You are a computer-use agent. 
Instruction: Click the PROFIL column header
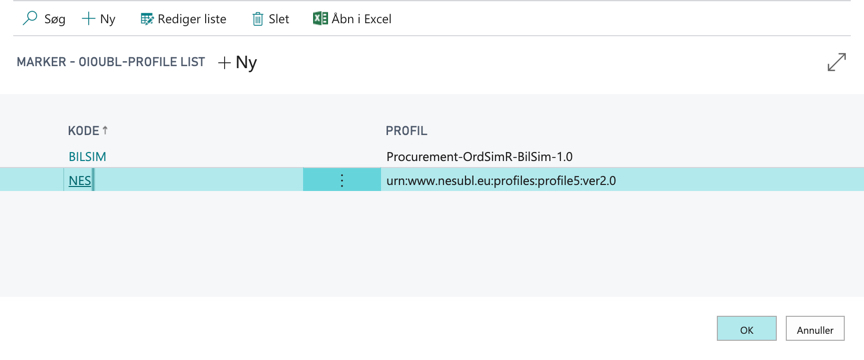[407, 131]
